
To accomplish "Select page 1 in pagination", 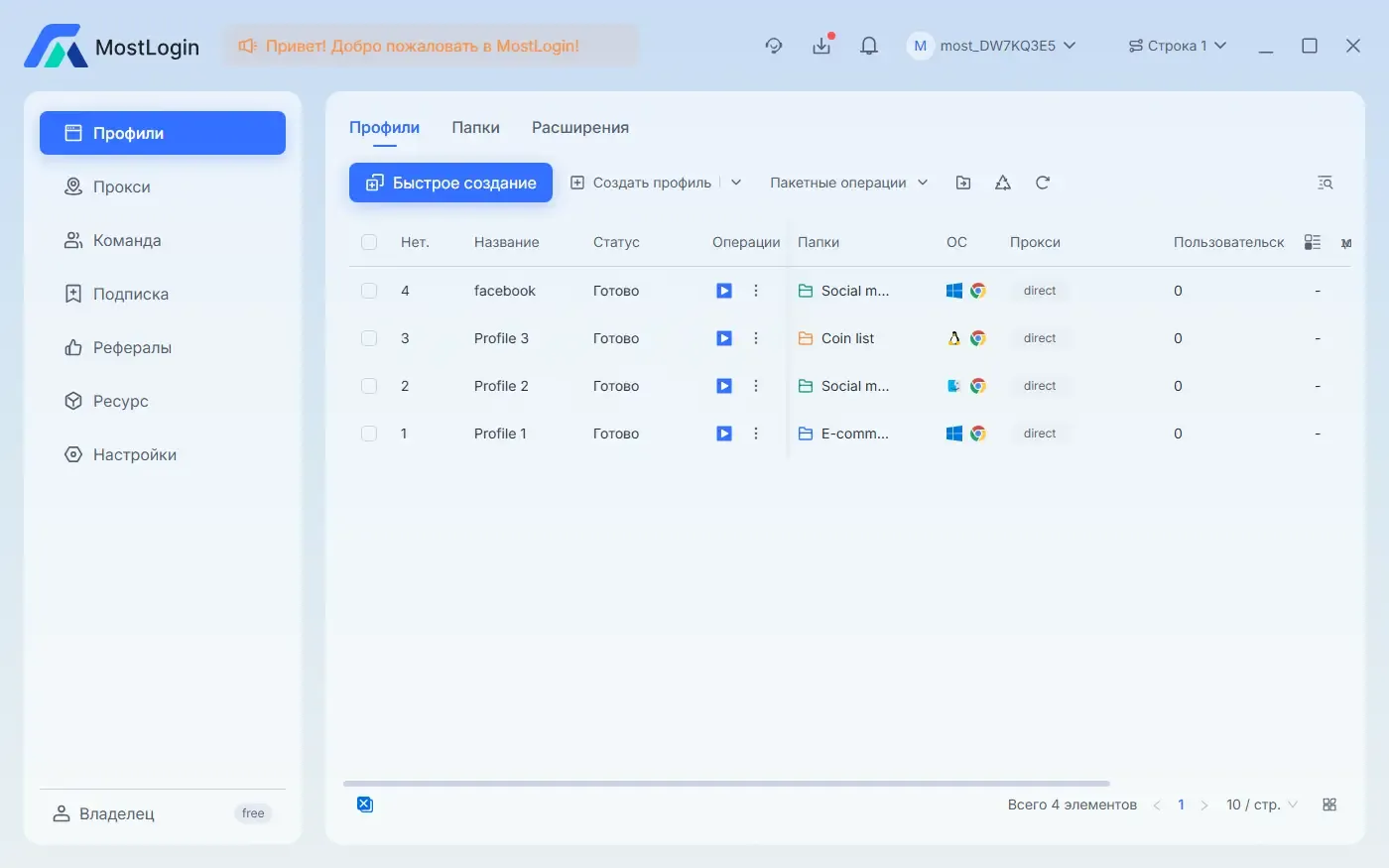I will click(x=1181, y=805).
